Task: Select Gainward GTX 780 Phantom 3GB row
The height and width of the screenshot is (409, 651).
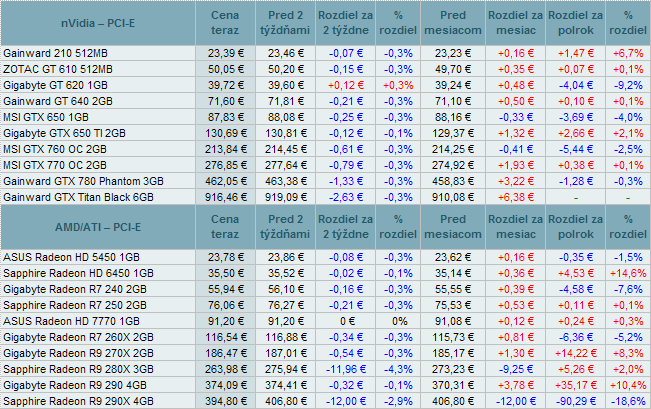Action: click(x=83, y=181)
